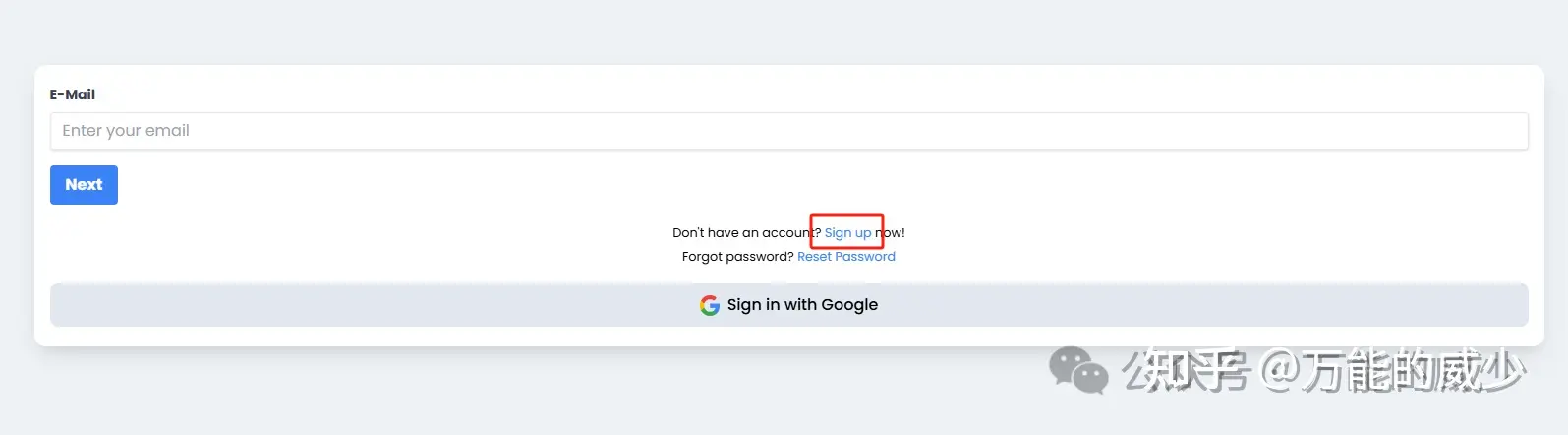
Task: Focus the E-Mail input field
Action: coord(788,131)
